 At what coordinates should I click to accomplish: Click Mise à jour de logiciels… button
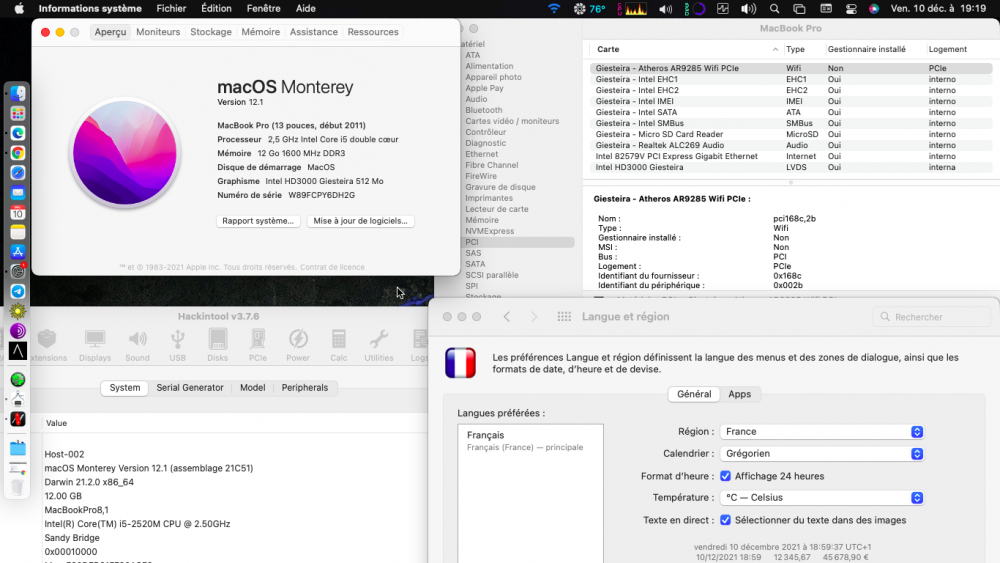[360, 221]
